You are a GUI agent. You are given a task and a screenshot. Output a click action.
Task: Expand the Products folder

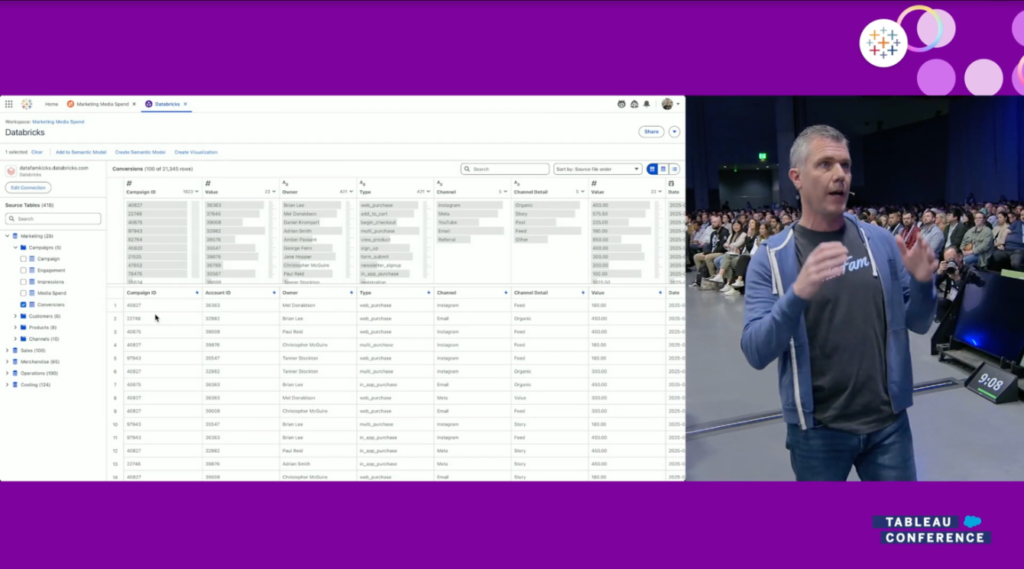15,327
